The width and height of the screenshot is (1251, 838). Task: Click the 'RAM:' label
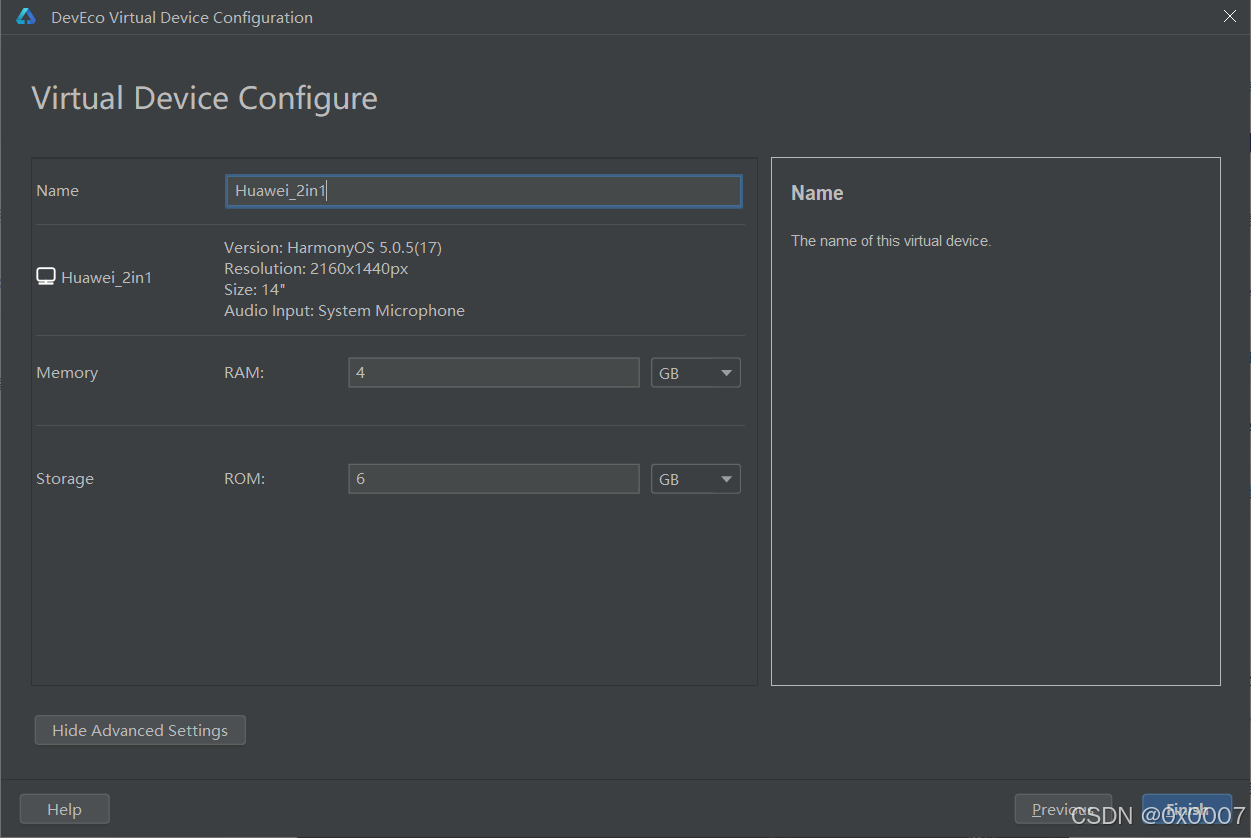point(244,372)
